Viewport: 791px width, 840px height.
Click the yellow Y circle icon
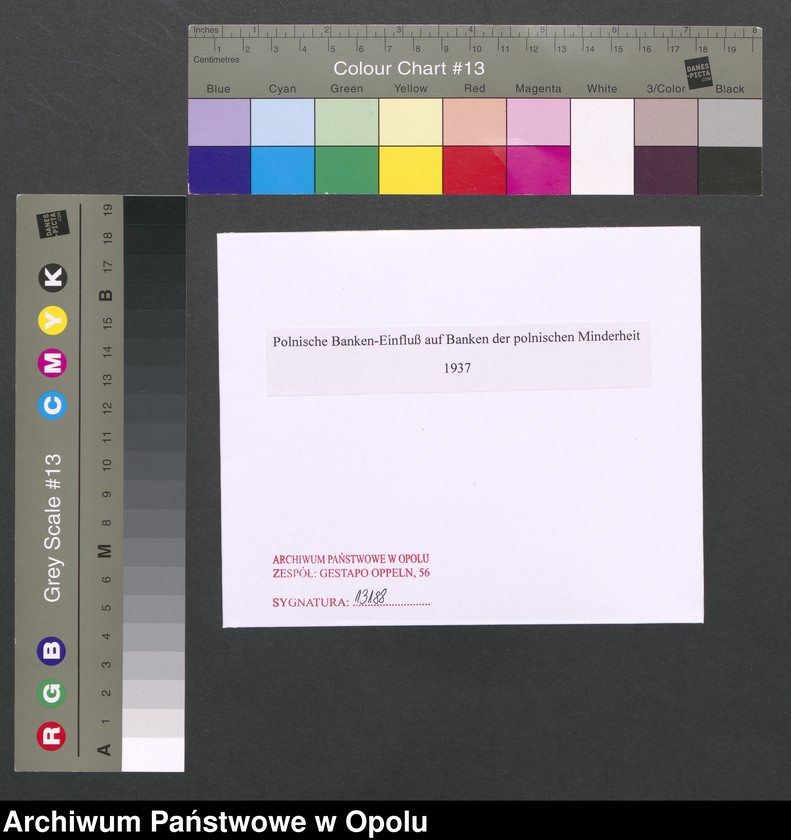pos(52,320)
